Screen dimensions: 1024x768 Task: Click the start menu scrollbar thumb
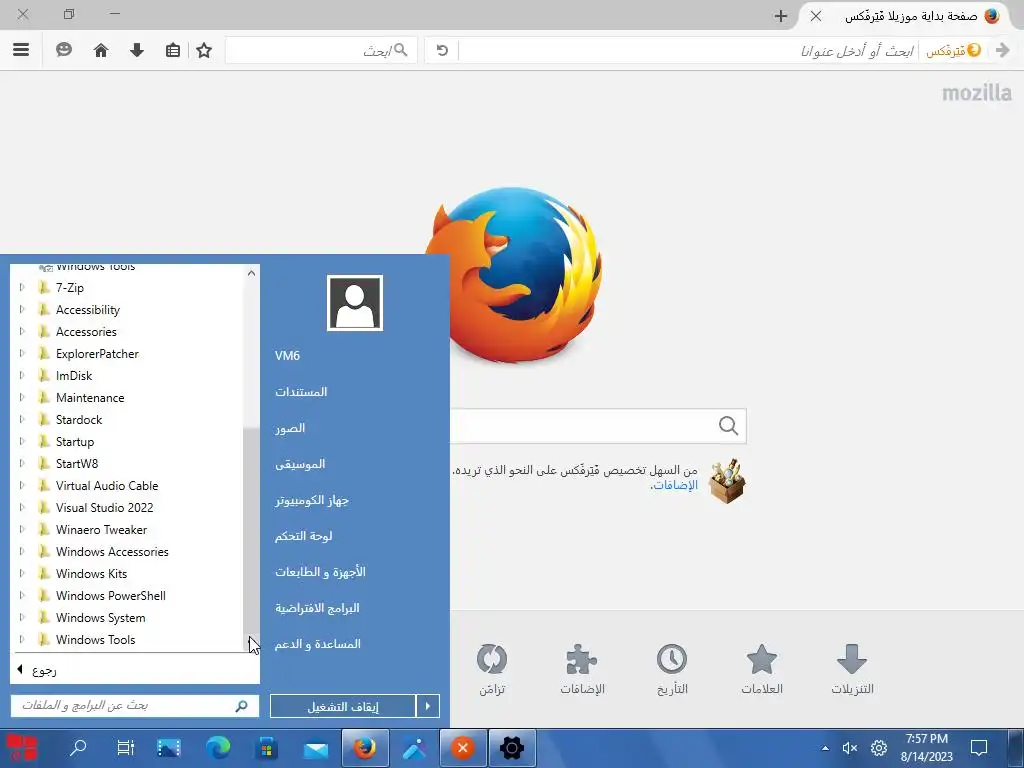251,530
